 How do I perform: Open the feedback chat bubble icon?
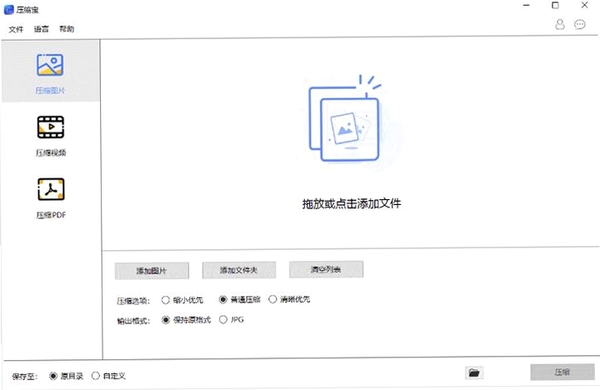coord(580,25)
